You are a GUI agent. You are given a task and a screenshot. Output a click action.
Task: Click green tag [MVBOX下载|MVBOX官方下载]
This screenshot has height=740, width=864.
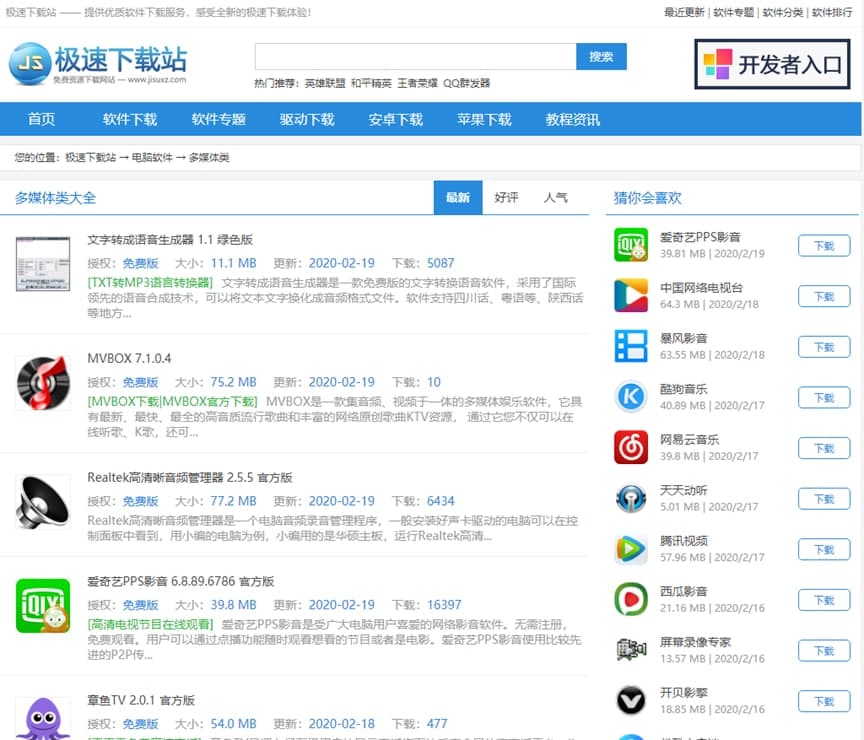(172, 402)
